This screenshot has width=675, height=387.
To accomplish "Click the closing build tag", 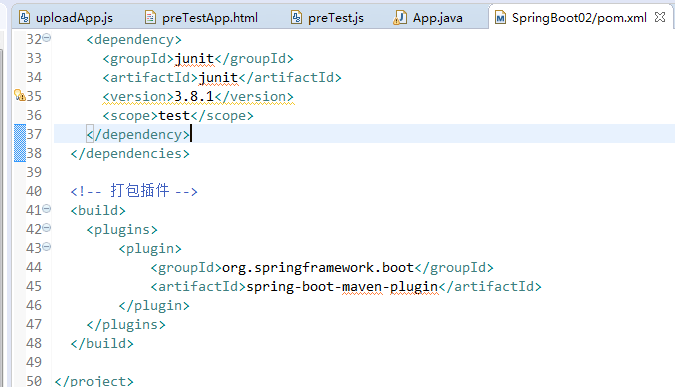I will tap(102, 344).
